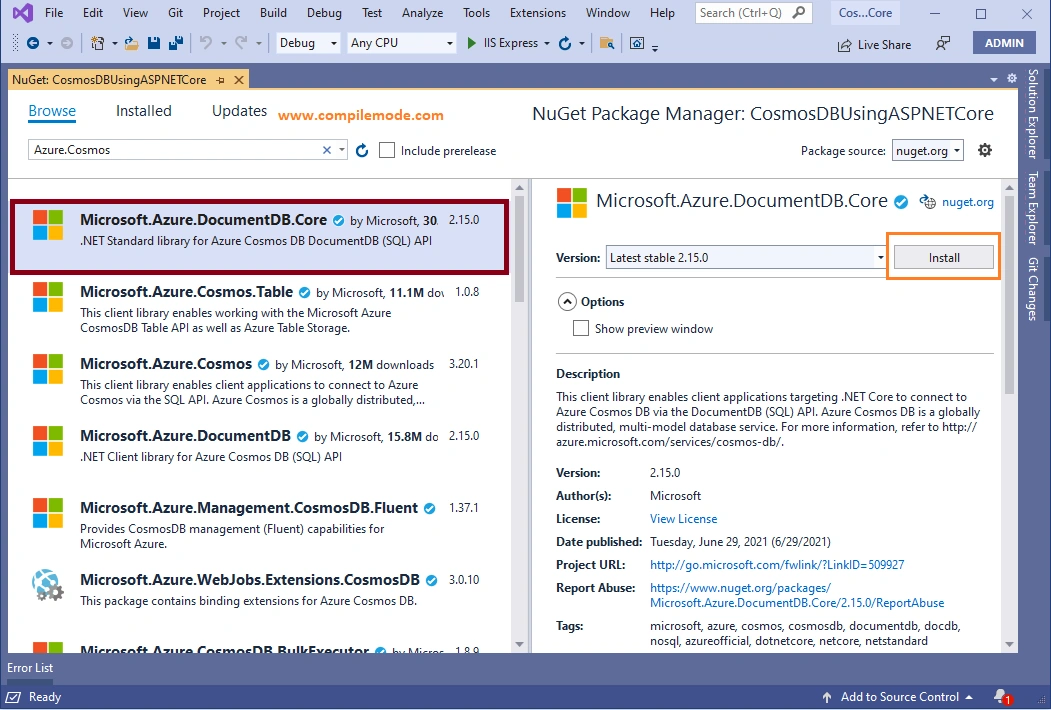Screen dimensions: 1051x710
Task: Open the Error List panel tab
Action: point(30,668)
